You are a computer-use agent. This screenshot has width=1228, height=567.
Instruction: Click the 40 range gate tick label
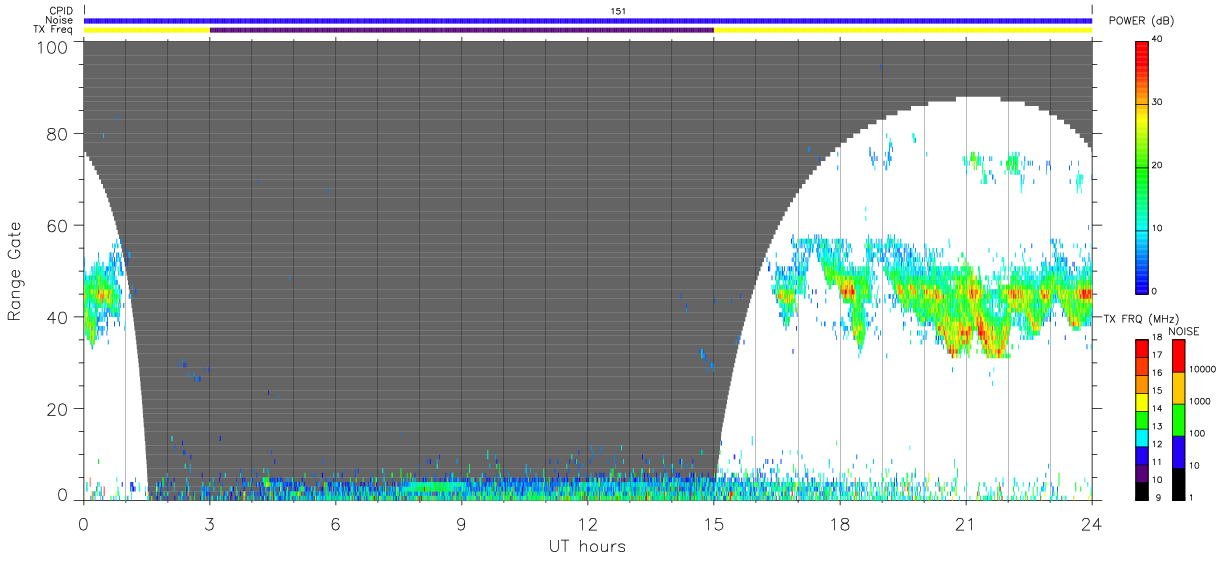57,318
